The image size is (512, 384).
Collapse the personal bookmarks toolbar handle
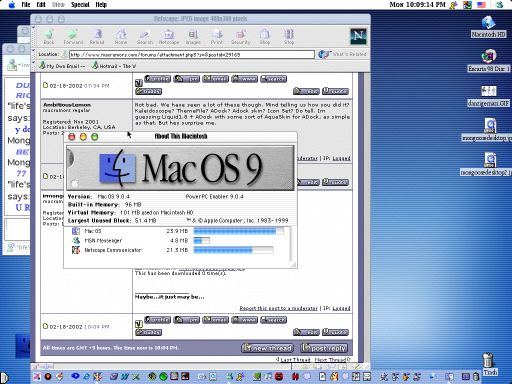coord(33,66)
